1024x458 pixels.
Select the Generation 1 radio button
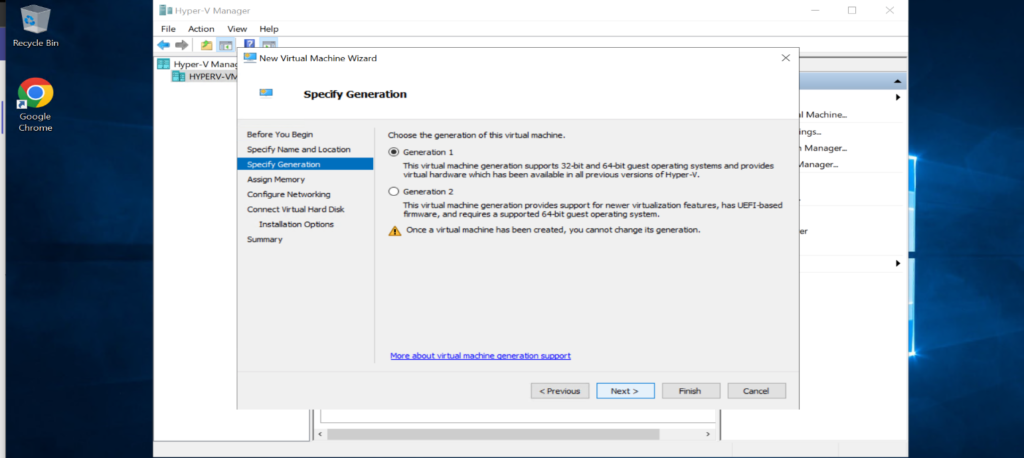click(x=393, y=152)
